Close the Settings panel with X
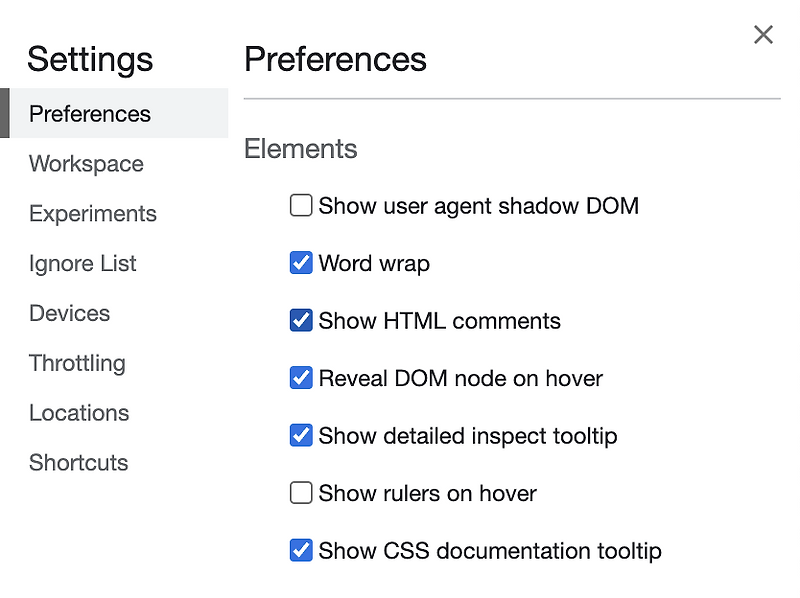Viewport: 800px width, 598px height. (x=763, y=35)
